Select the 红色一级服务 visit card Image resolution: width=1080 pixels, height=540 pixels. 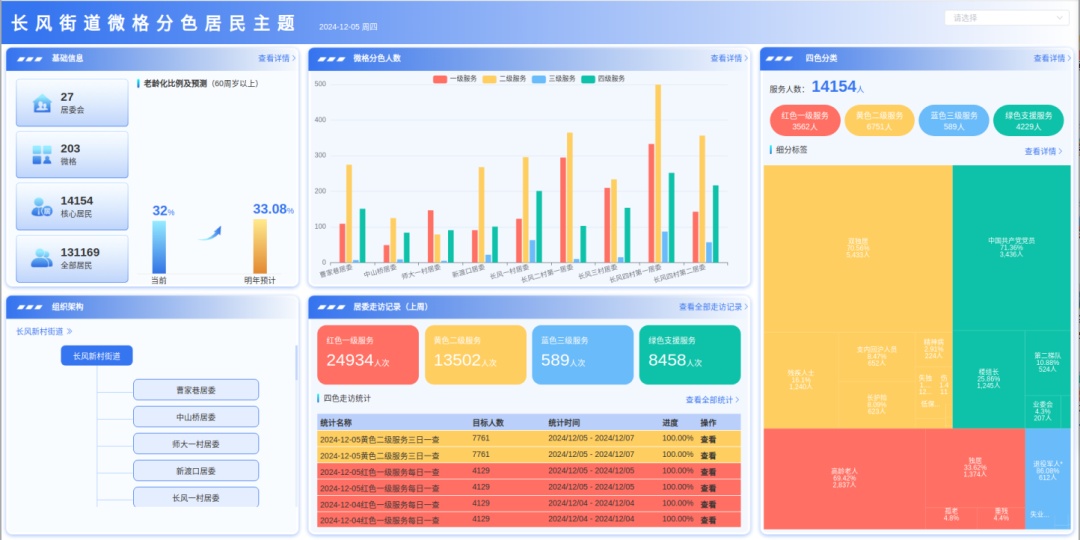(368, 355)
